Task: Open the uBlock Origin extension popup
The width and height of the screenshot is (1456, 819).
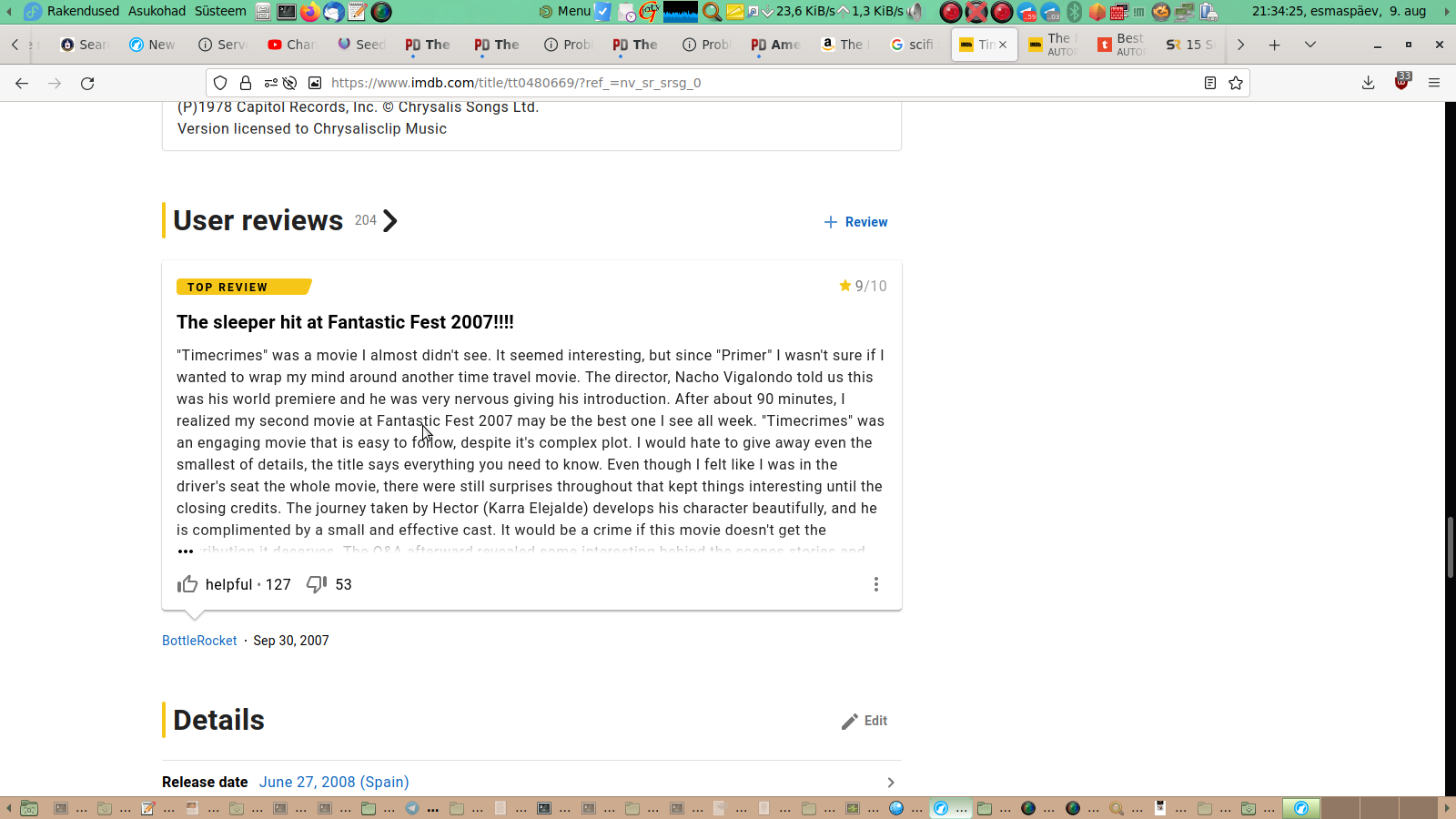Action: pos(1401,83)
